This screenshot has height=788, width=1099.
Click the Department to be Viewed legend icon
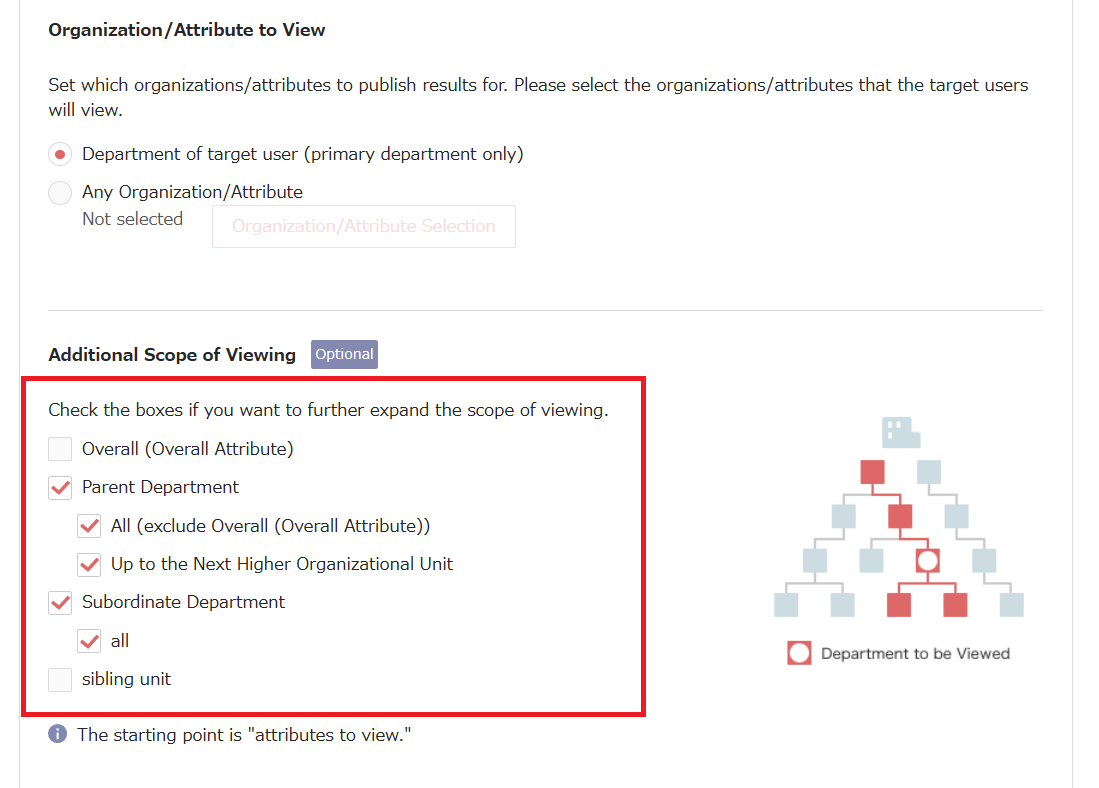(799, 654)
